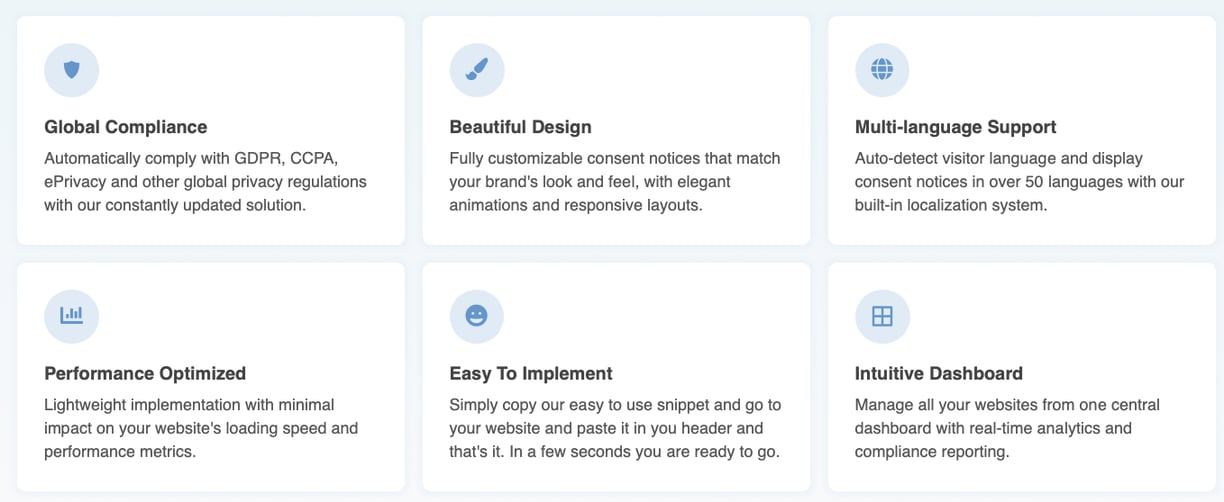Click the GDPR, CCPA compliance description text
The height and width of the screenshot is (502, 1224).
coord(206,182)
